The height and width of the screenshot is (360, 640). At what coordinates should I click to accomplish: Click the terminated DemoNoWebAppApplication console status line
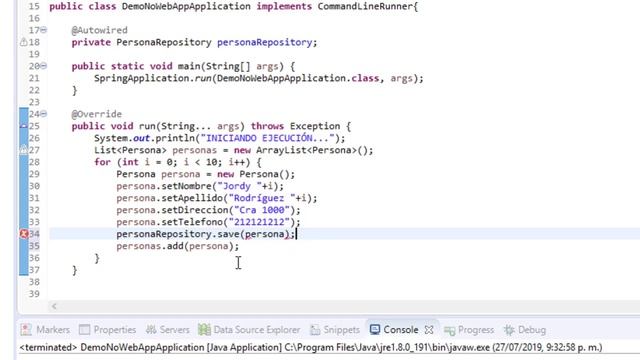tap(311, 348)
